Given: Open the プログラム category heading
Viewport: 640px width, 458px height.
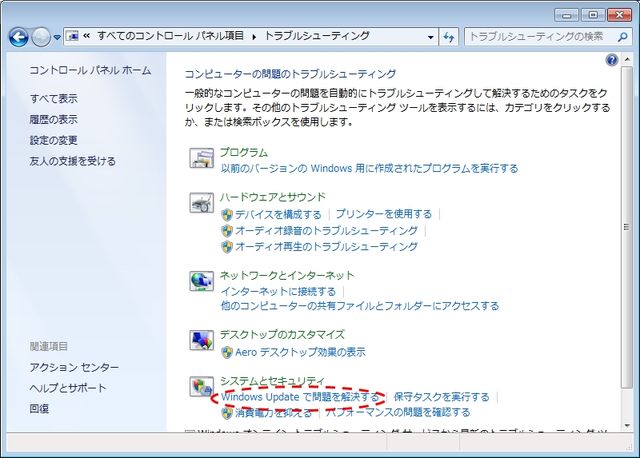Looking at the screenshot, I should click(x=244, y=152).
